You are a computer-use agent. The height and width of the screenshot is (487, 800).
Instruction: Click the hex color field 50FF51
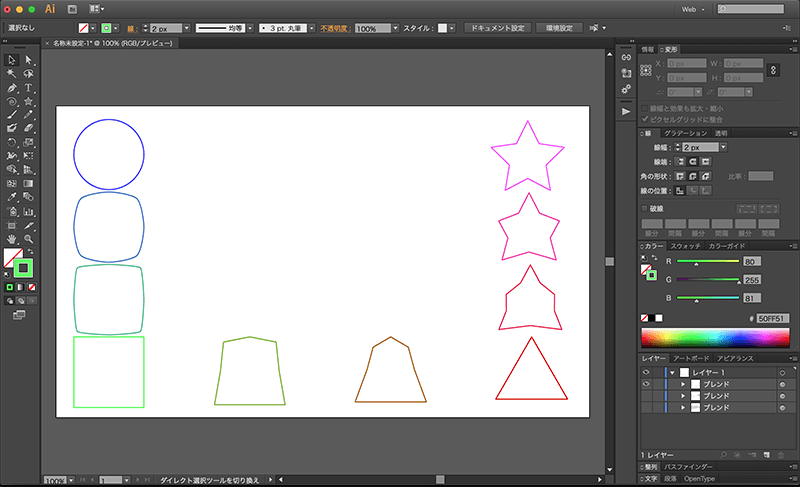(x=772, y=318)
